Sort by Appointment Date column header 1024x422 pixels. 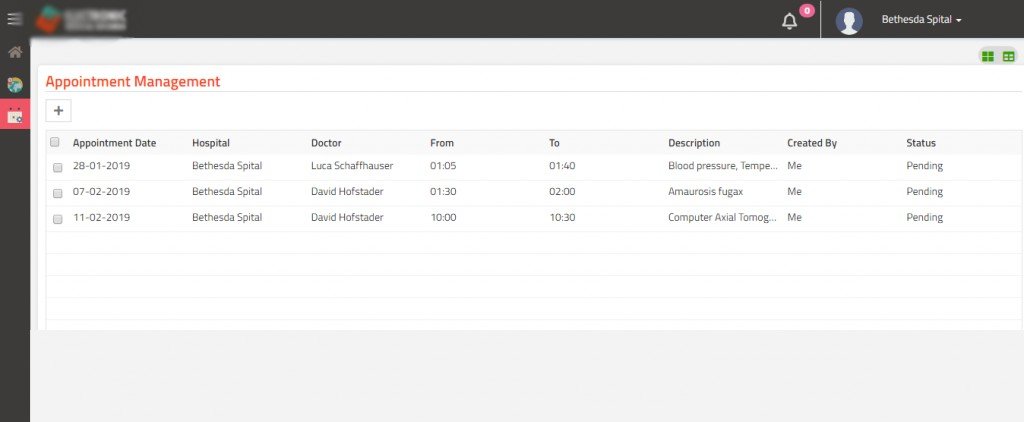pyautogui.click(x=114, y=143)
